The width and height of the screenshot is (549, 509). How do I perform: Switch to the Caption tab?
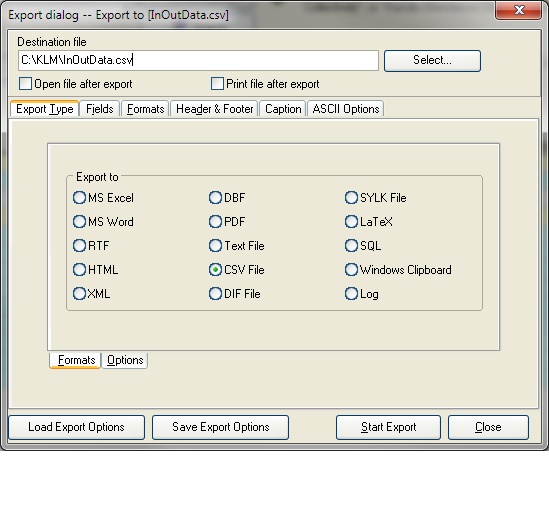[283, 109]
